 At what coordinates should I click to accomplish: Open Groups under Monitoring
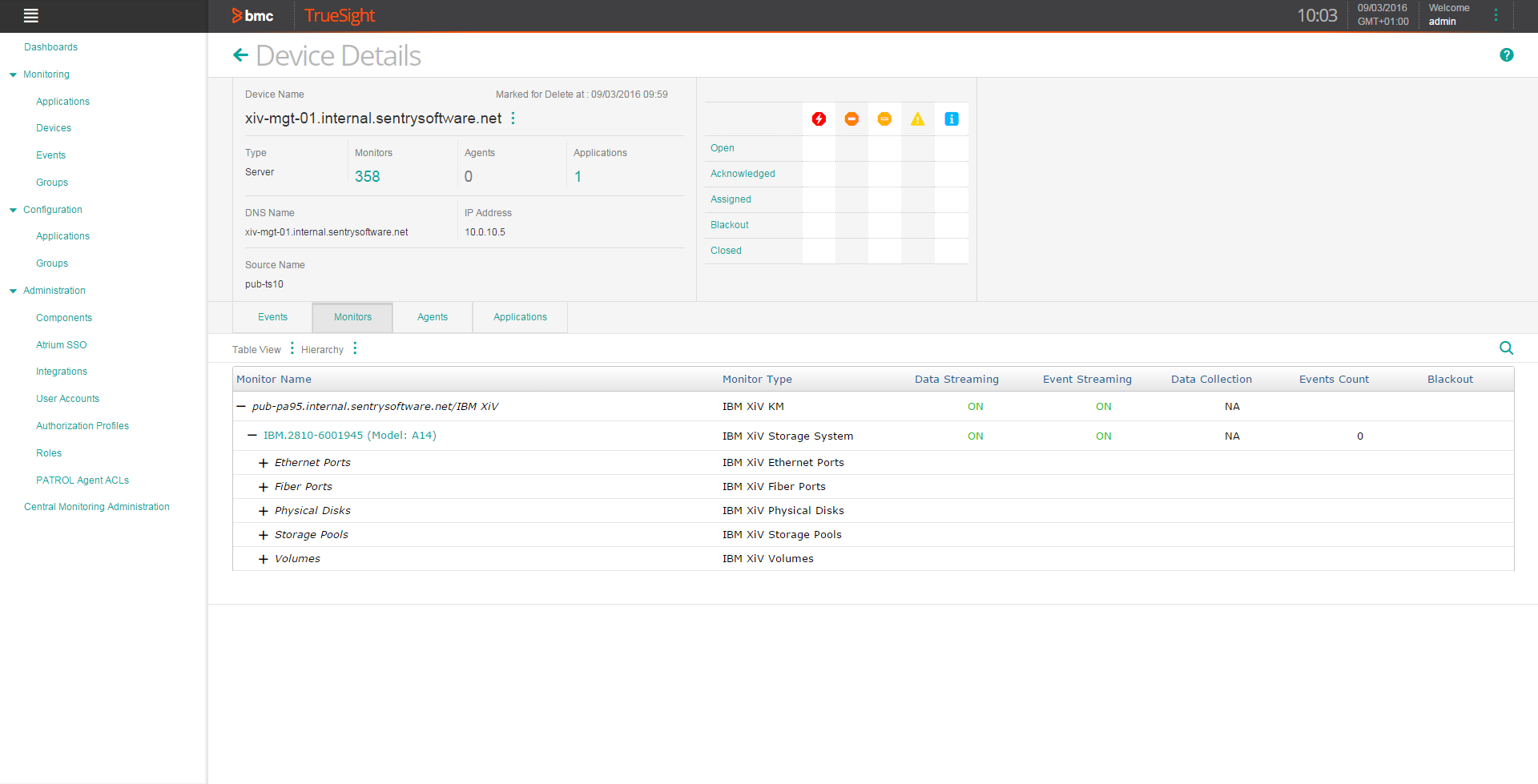tap(52, 183)
